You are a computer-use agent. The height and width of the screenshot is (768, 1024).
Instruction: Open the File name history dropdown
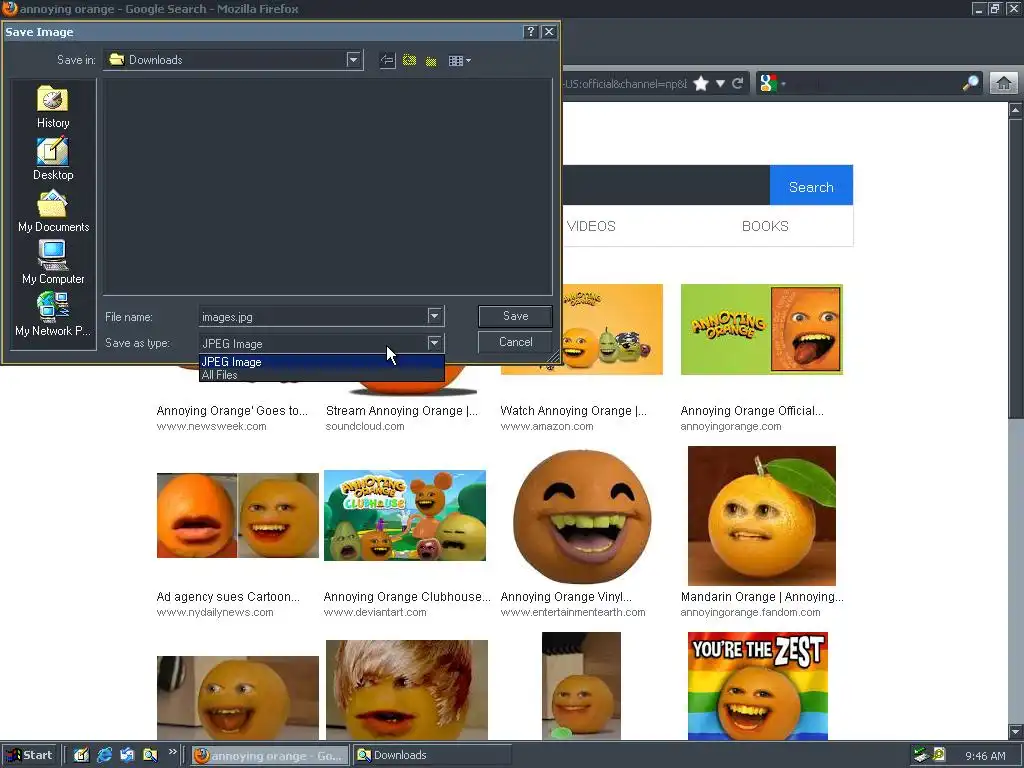(434, 316)
